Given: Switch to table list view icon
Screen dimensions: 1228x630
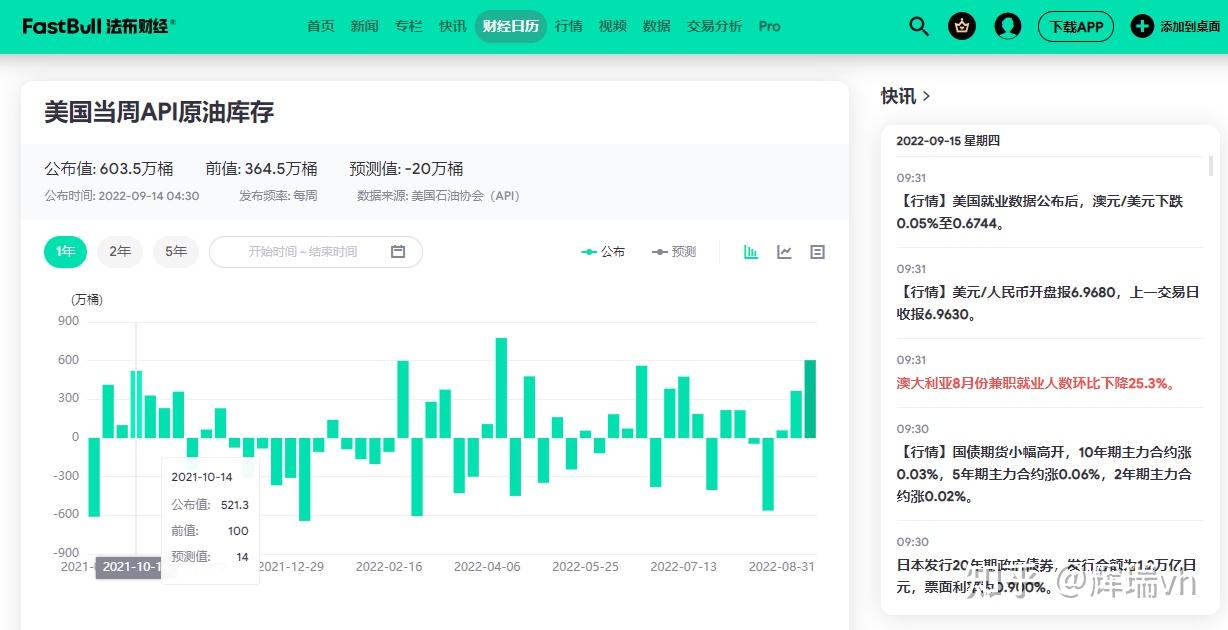Looking at the screenshot, I should coord(817,252).
